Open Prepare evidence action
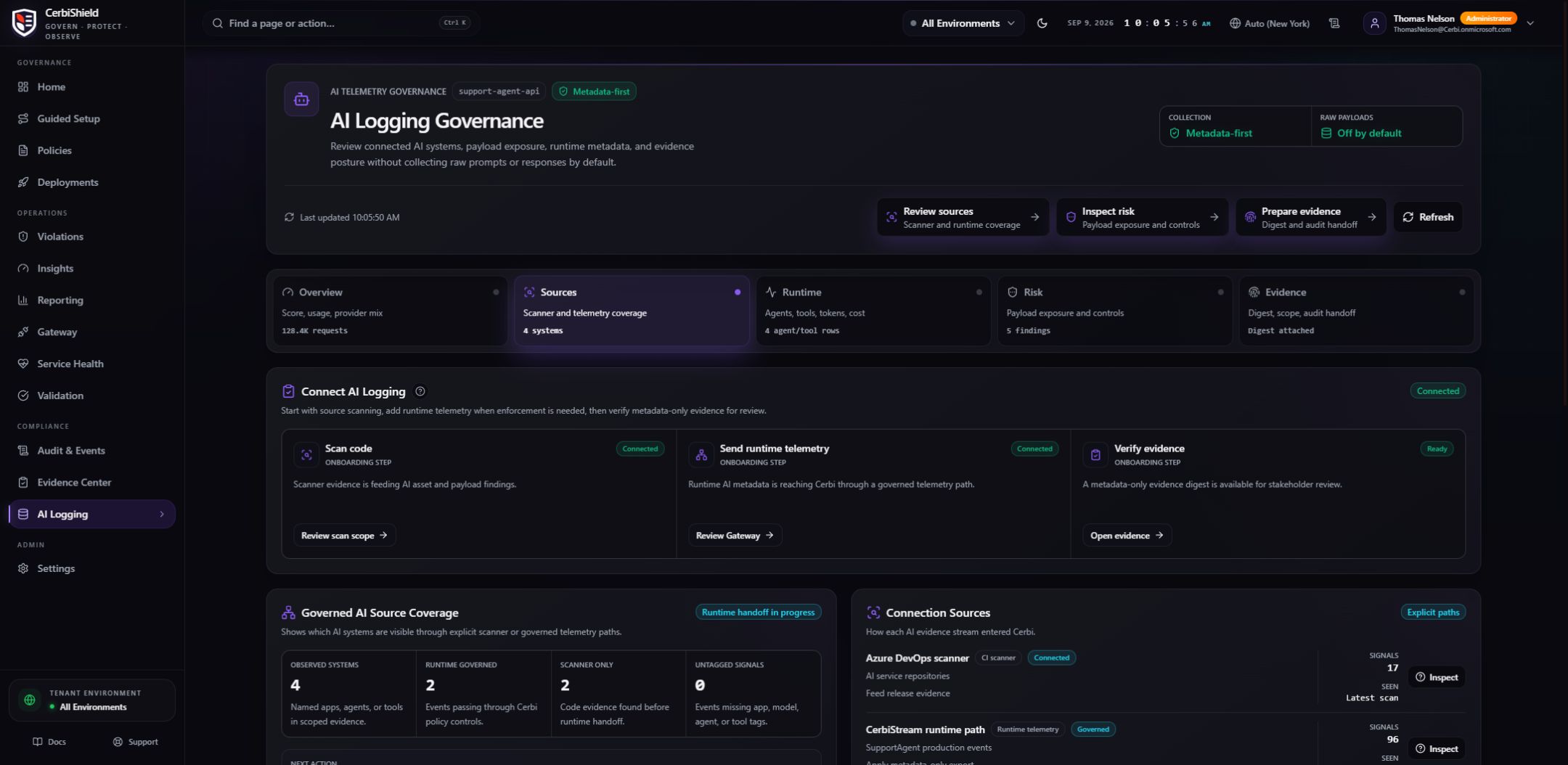Viewport: 1568px width, 765px height. 1311,217
